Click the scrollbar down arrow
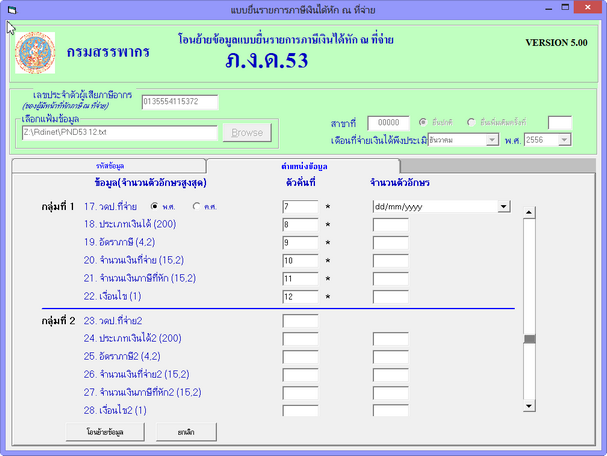 tap(529, 406)
